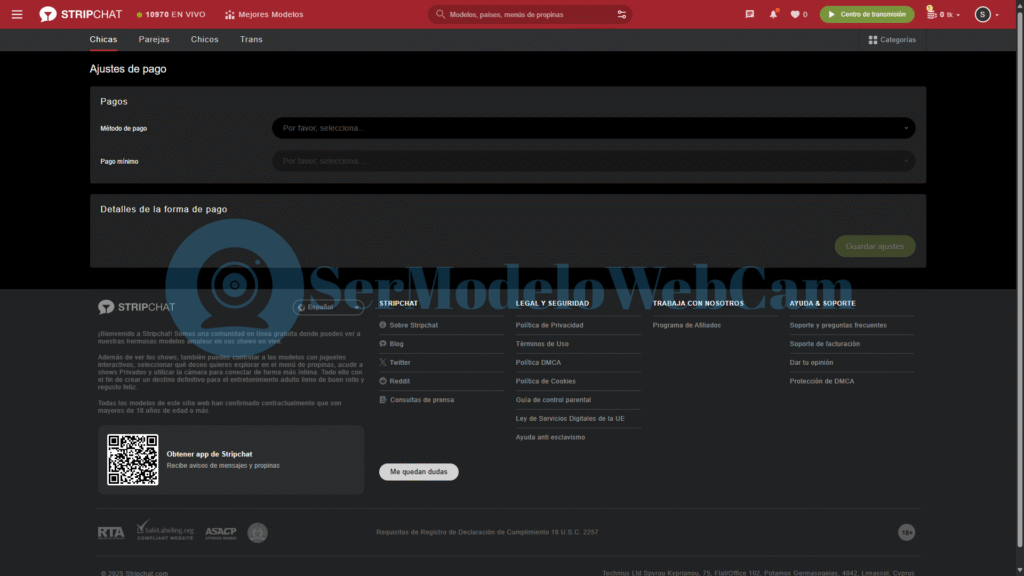The height and width of the screenshot is (576, 1024).
Task: Switch to the Chicos tab
Action: tap(204, 40)
